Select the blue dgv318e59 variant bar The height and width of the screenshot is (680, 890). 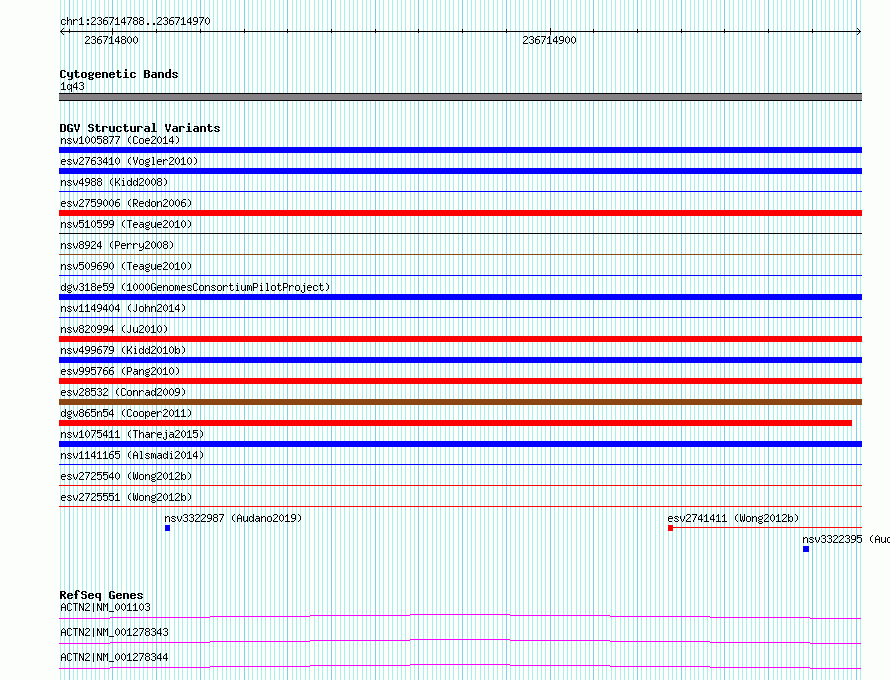coord(460,297)
